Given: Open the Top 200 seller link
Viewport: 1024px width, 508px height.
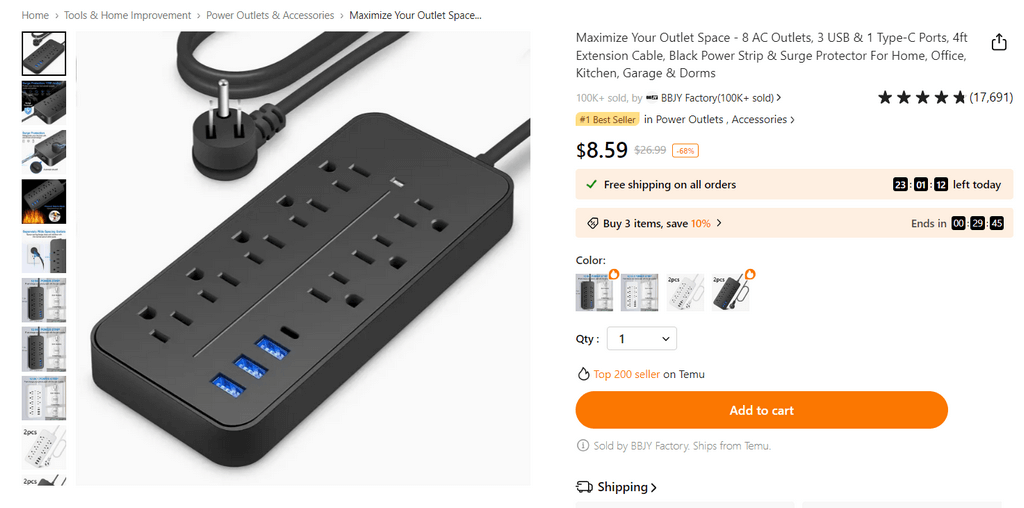Looking at the screenshot, I should pos(627,374).
